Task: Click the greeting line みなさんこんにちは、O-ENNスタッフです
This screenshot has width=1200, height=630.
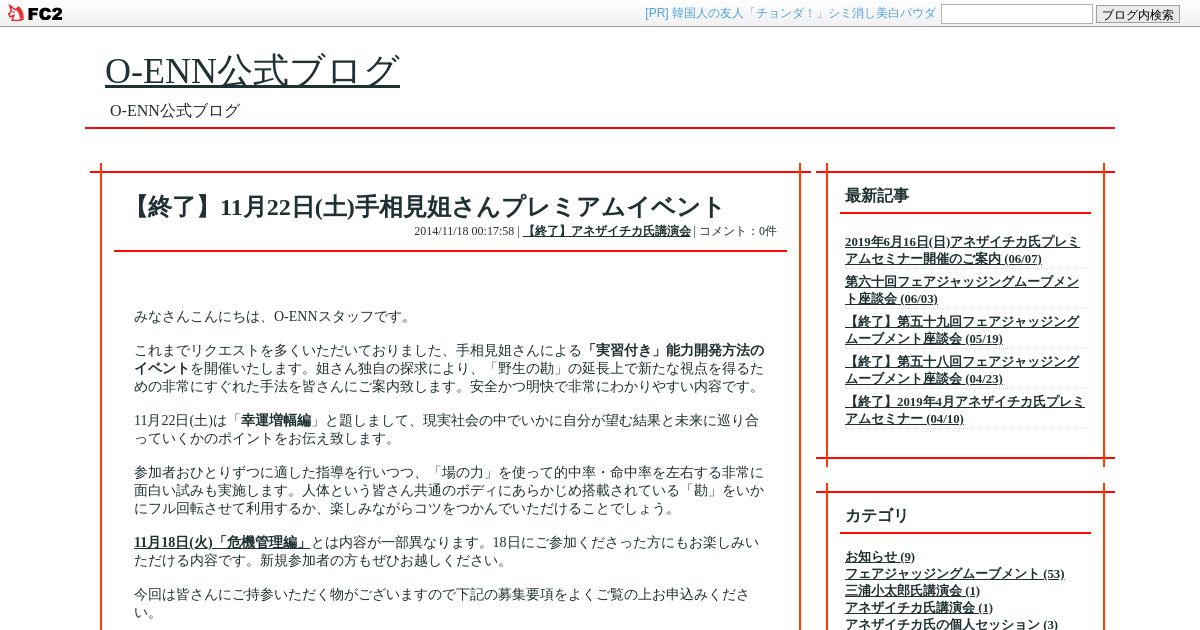Action: tap(274, 317)
